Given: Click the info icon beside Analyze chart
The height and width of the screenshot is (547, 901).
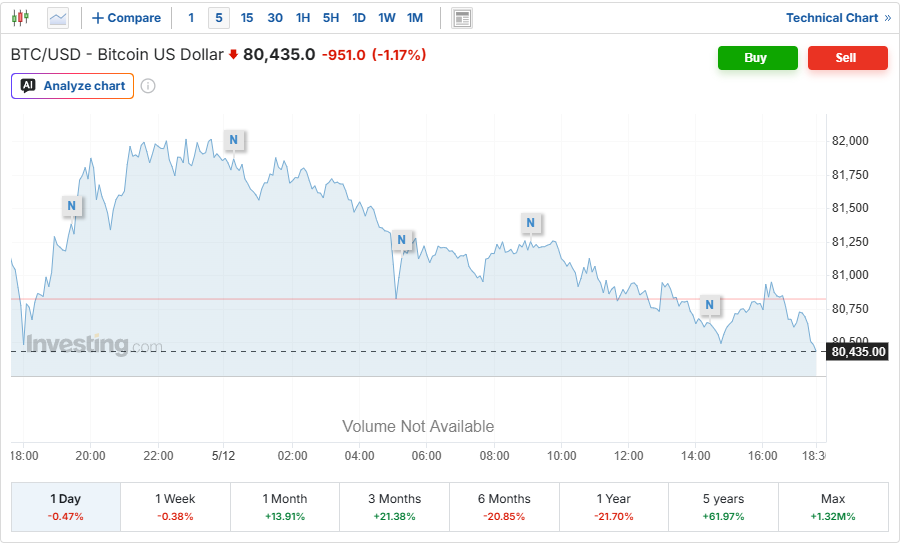Looking at the screenshot, I should coord(148,86).
